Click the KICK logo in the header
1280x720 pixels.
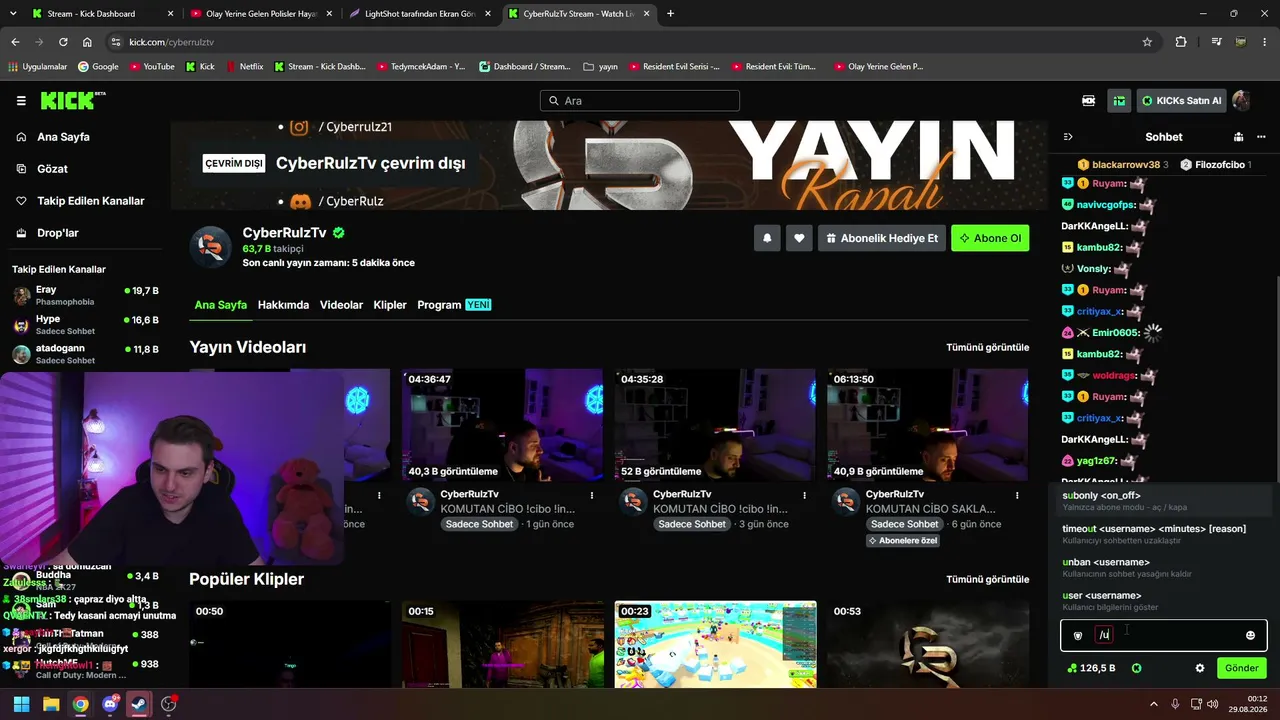pyautogui.click(x=72, y=101)
